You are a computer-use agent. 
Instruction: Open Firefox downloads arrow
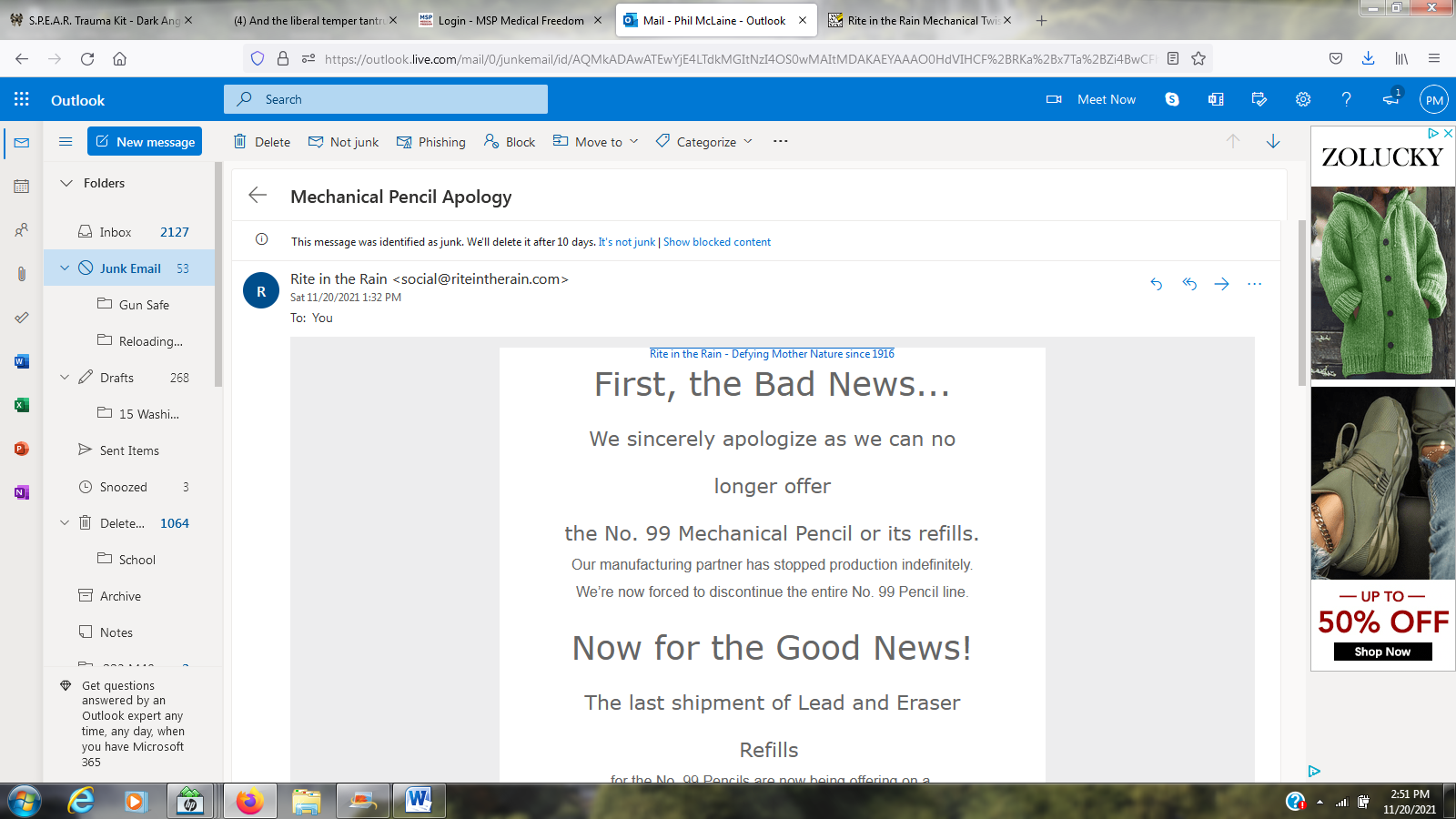click(1368, 58)
